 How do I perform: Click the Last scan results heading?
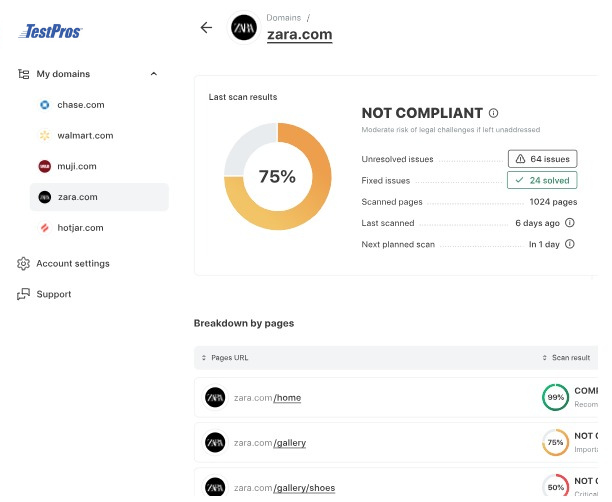point(243,97)
